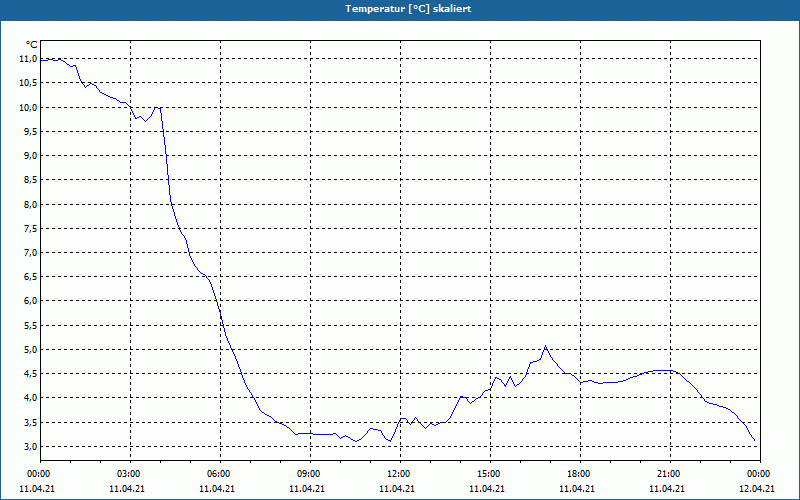800x500 pixels.
Task: Select the 12:00 time axis label
Action: 398,474
